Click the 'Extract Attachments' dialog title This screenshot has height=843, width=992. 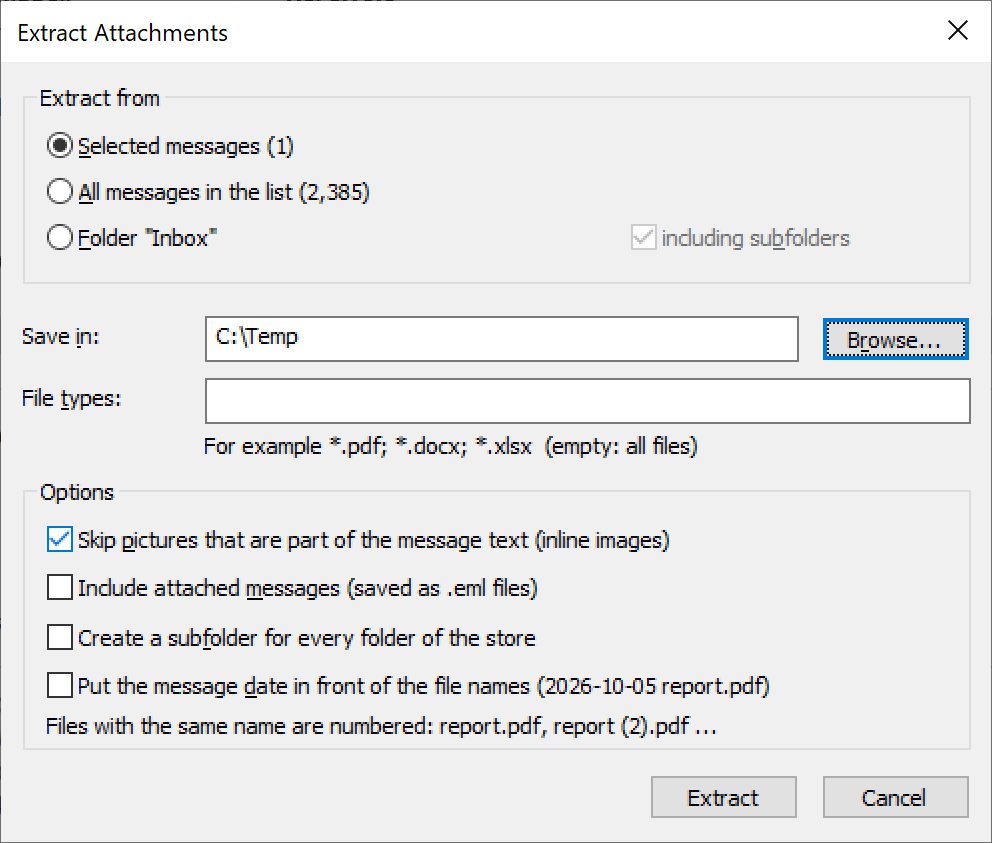(x=123, y=33)
